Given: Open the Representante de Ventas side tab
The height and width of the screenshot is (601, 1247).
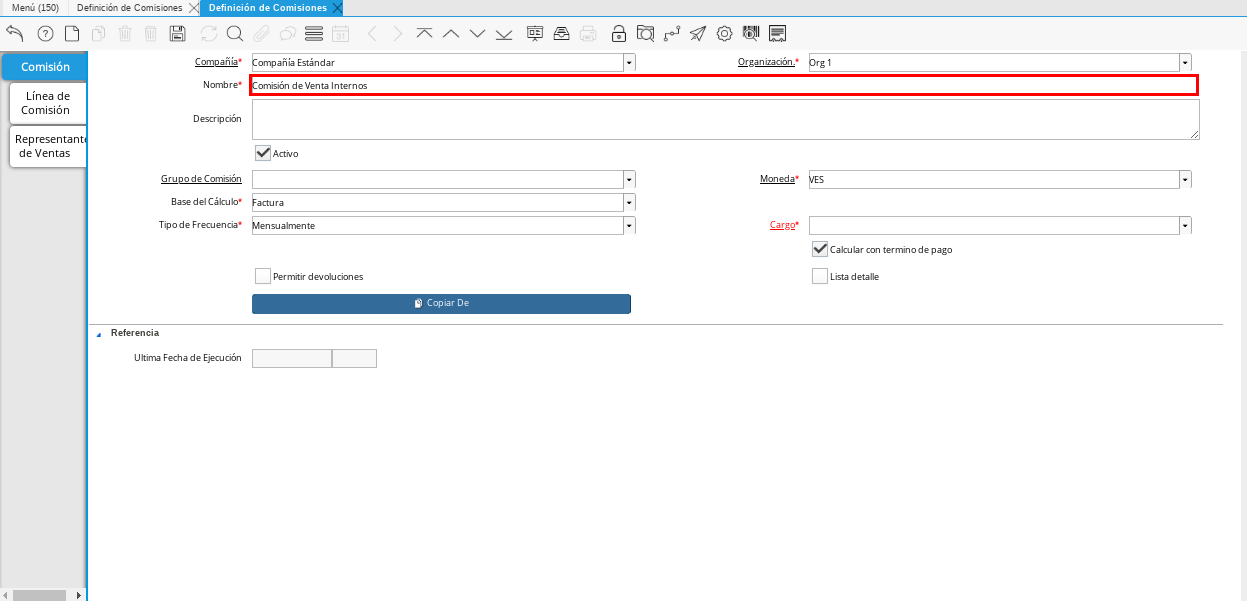Looking at the screenshot, I should coord(49,146).
